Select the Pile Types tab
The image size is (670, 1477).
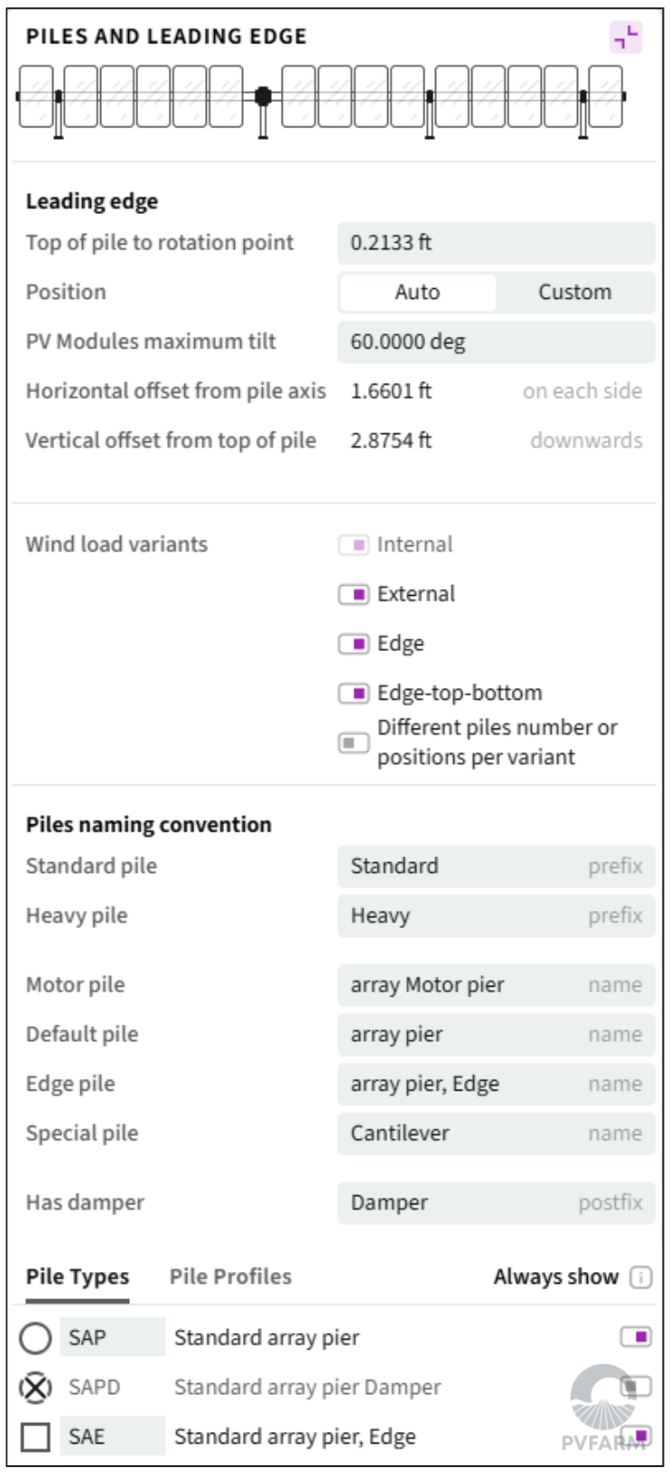click(77, 1277)
